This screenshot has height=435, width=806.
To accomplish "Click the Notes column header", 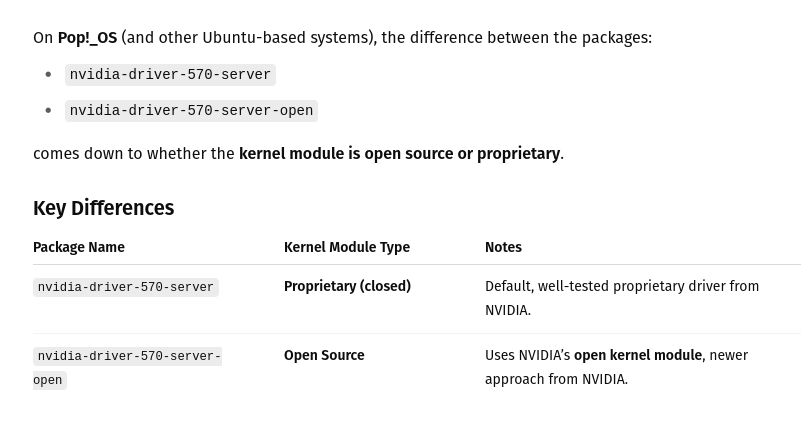I will click(x=503, y=247).
